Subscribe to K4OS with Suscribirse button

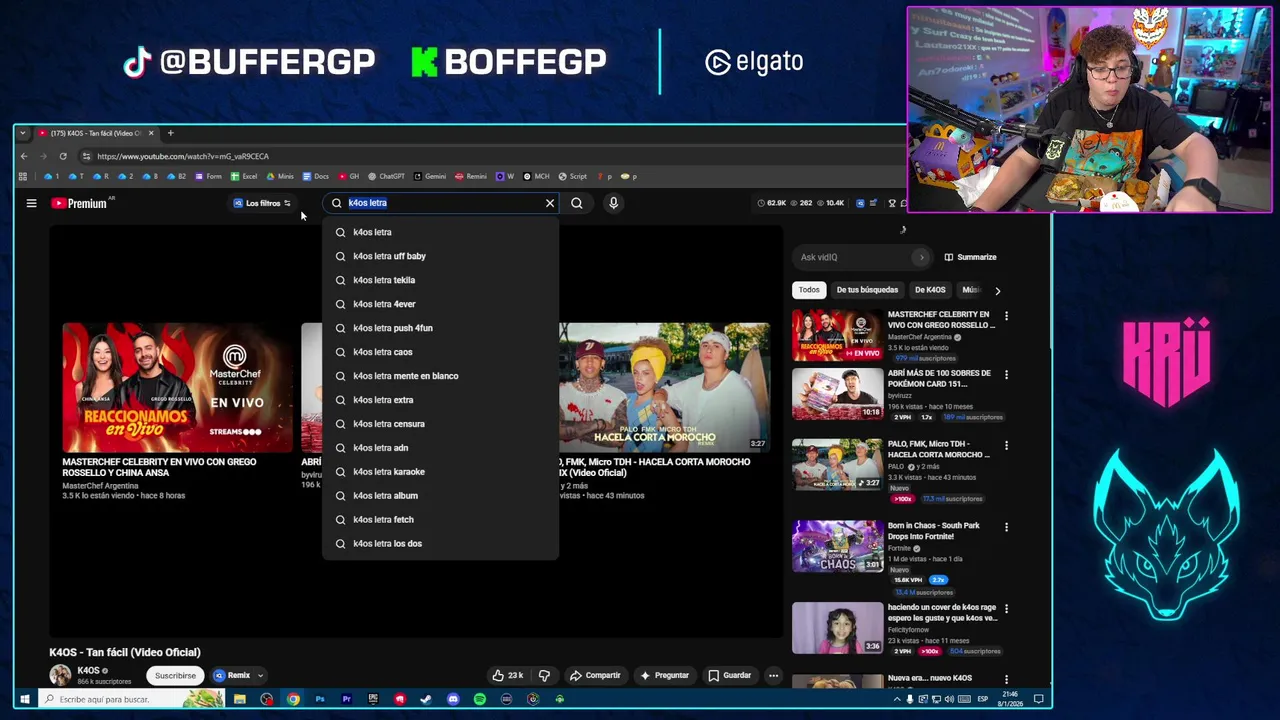click(x=175, y=676)
